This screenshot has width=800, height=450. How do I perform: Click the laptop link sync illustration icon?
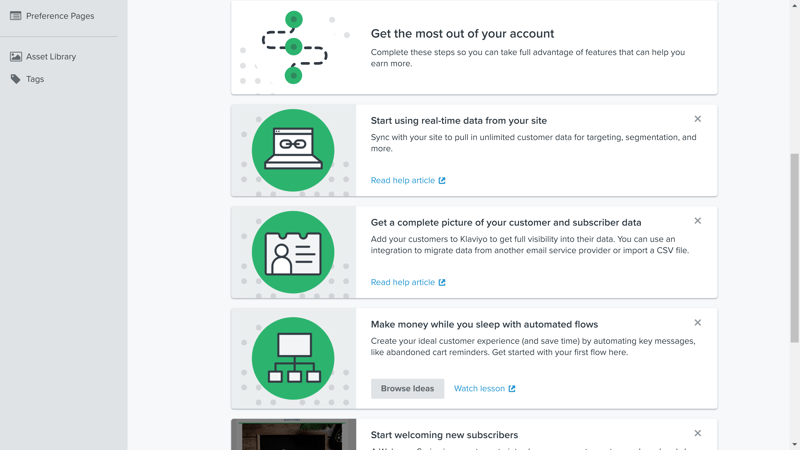(293, 151)
